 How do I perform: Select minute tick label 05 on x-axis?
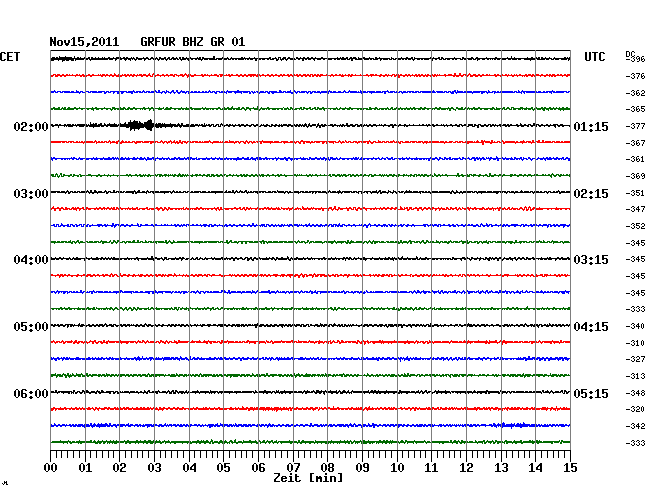coord(223,468)
